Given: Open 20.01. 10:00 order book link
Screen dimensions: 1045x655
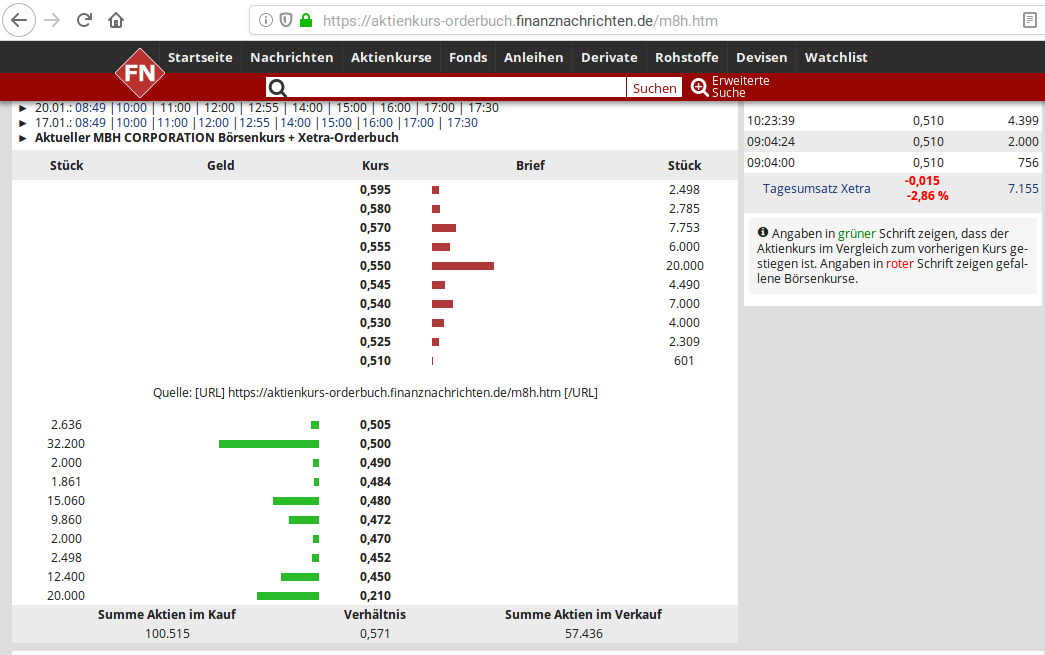Looking at the screenshot, I should tap(131, 108).
